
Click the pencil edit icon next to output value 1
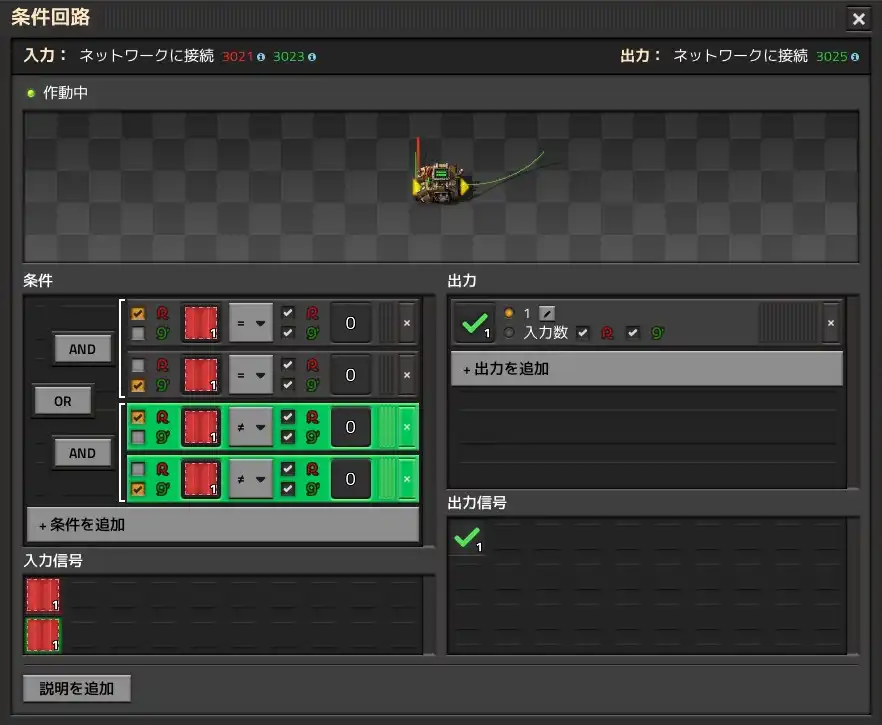546,313
